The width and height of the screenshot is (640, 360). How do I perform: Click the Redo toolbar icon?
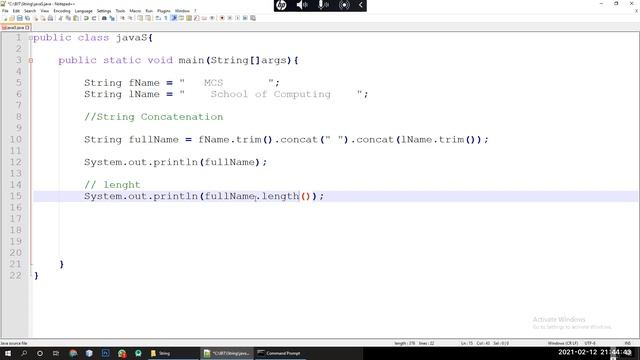[x=94, y=18]
